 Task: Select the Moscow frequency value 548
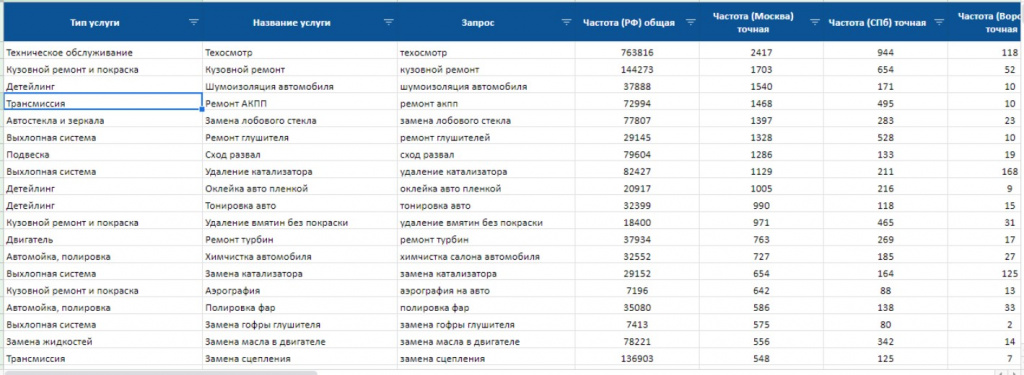761,358
